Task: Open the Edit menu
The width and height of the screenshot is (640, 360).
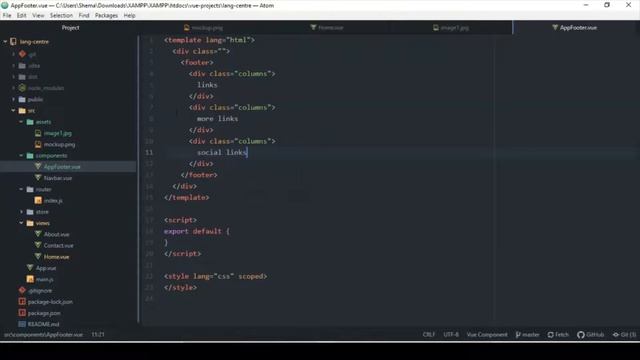Action: (22, 16)
